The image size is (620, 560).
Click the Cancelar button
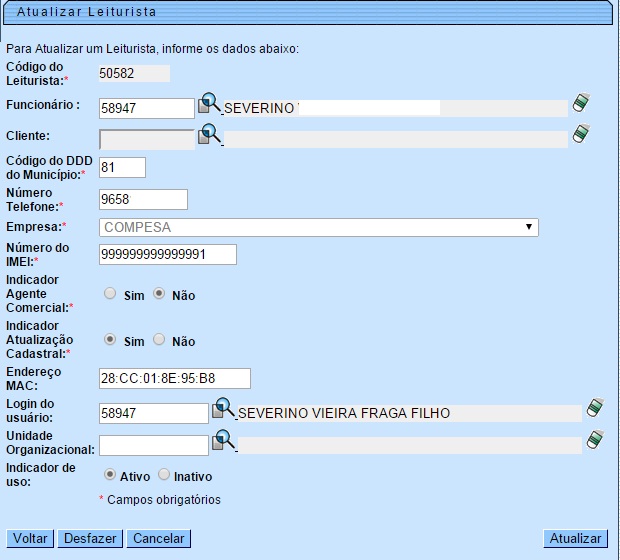point(159,539)
